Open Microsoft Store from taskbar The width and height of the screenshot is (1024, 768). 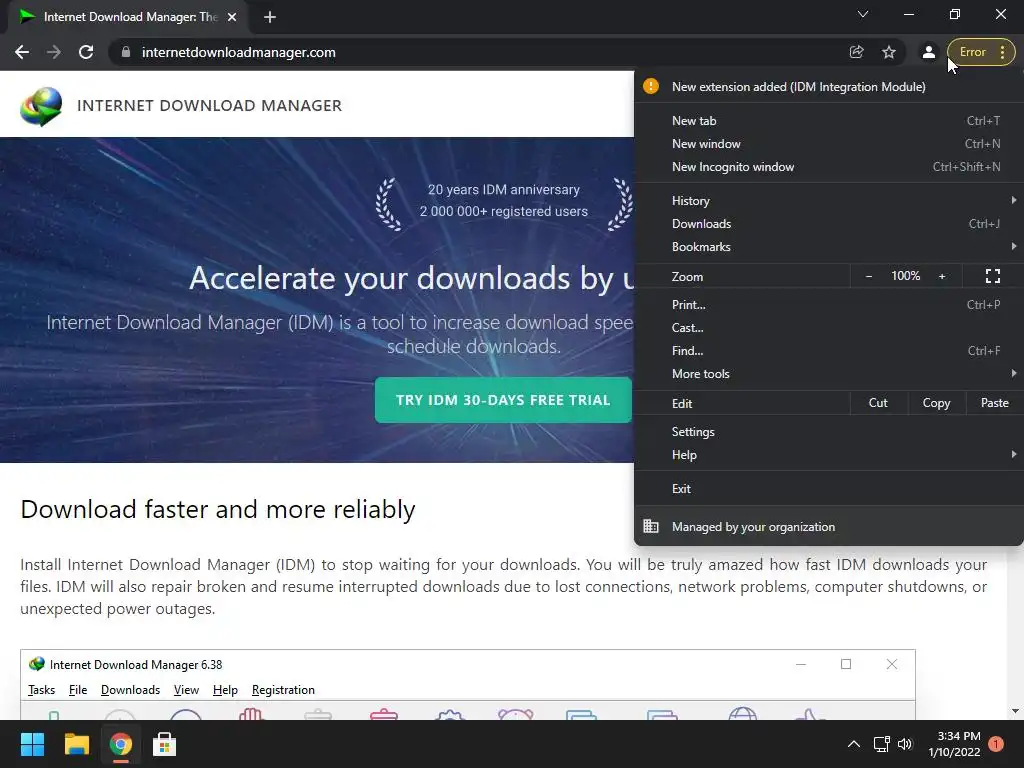[x=165, y=744]
